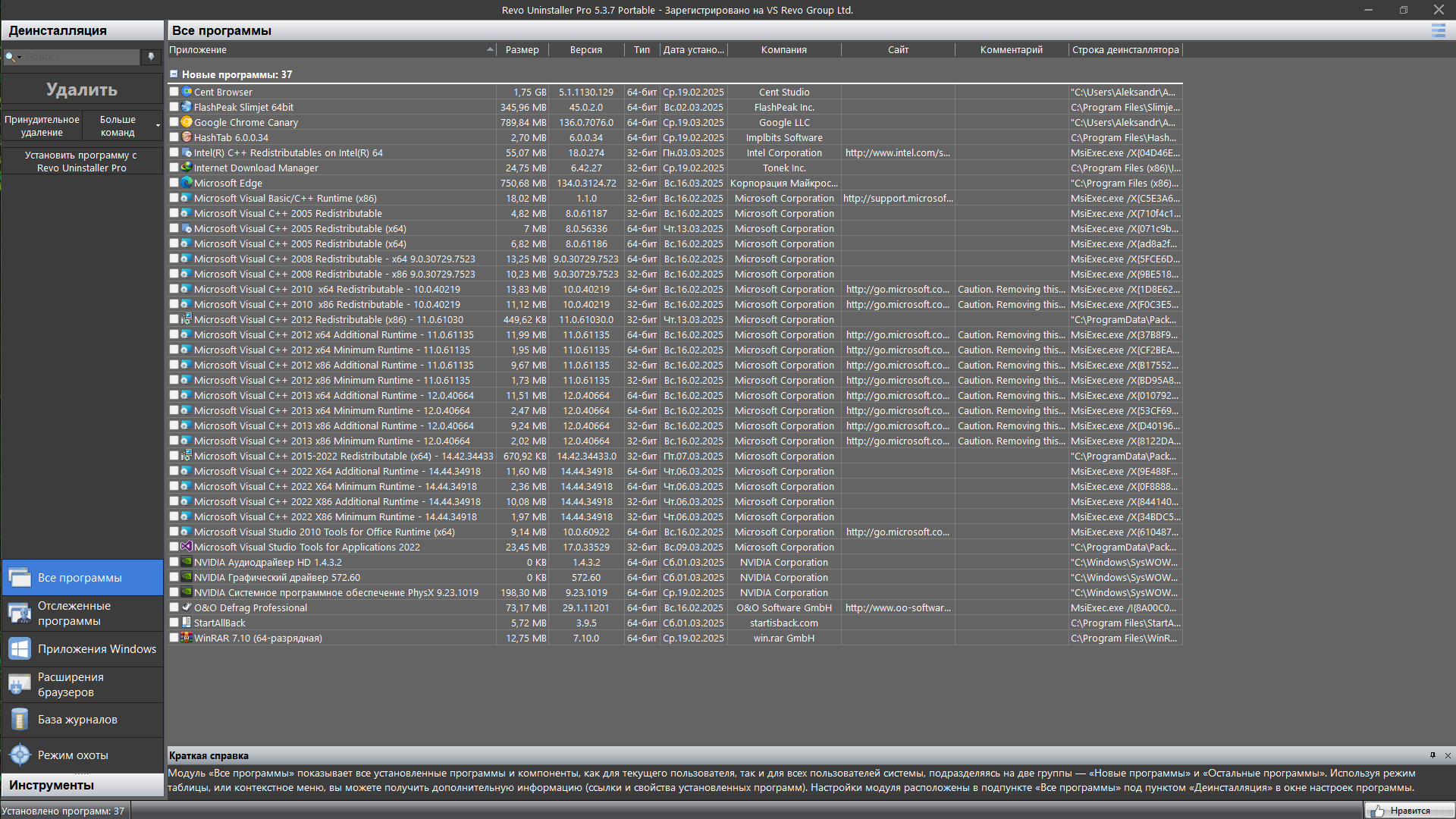
Task: Open the Logs Database cylinder icon
Action: pos(20,720)
